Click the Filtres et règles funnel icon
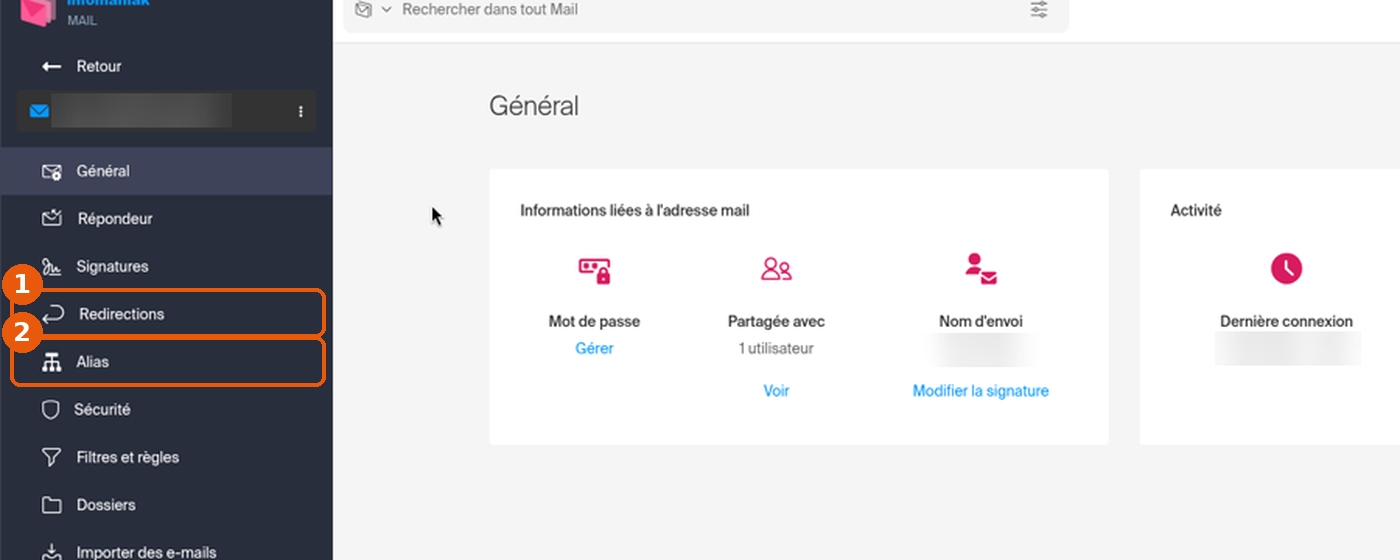 (51, 457)
